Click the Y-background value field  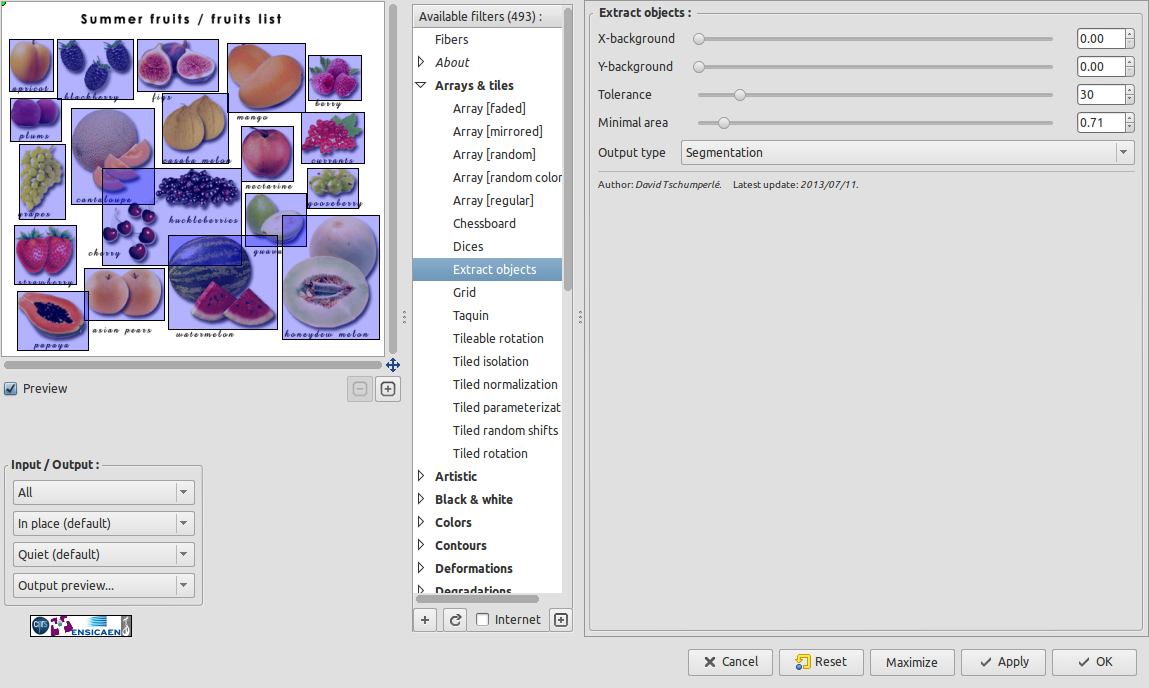[1101, 67]
